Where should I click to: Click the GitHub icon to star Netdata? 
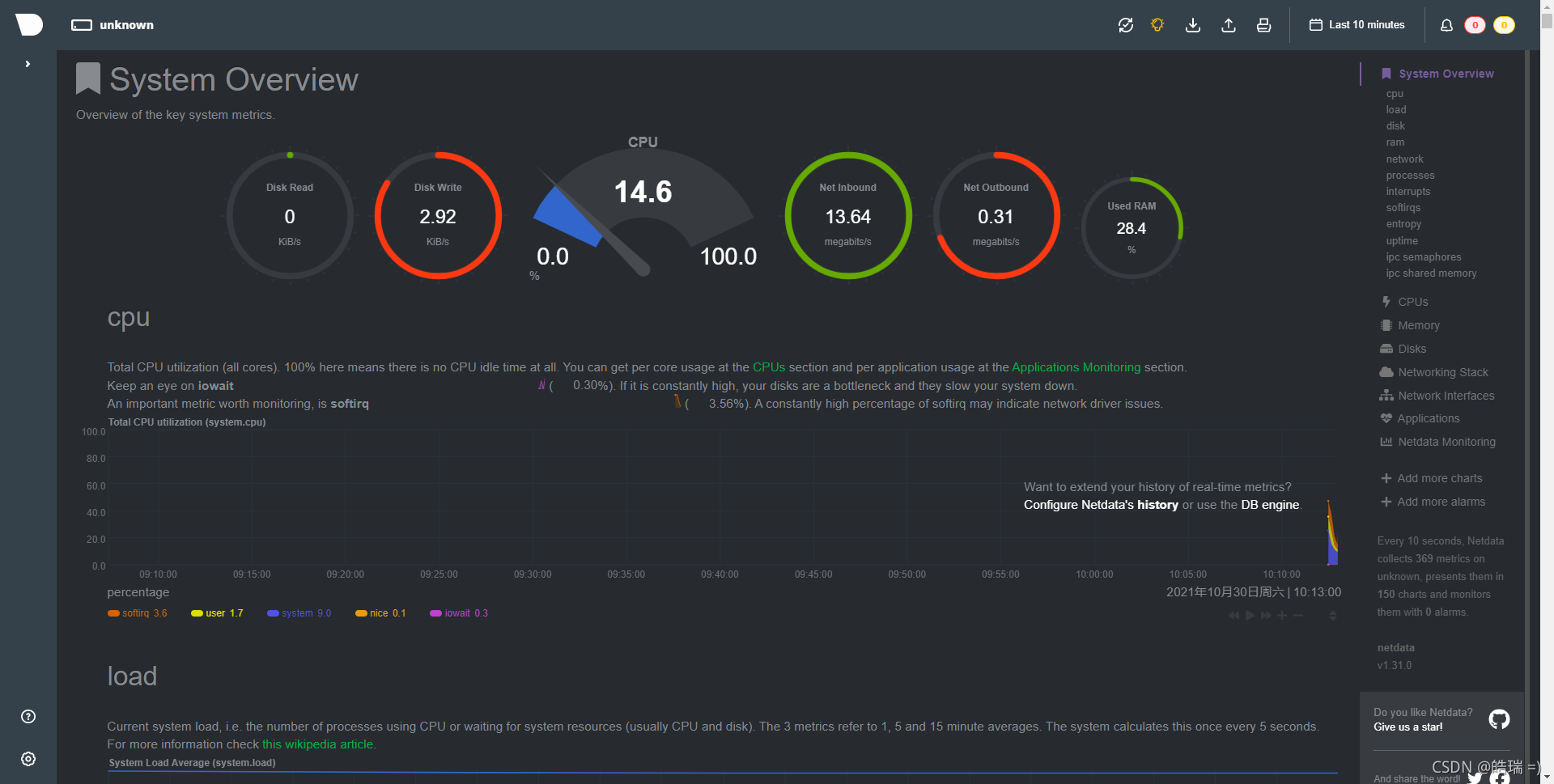1499,719
